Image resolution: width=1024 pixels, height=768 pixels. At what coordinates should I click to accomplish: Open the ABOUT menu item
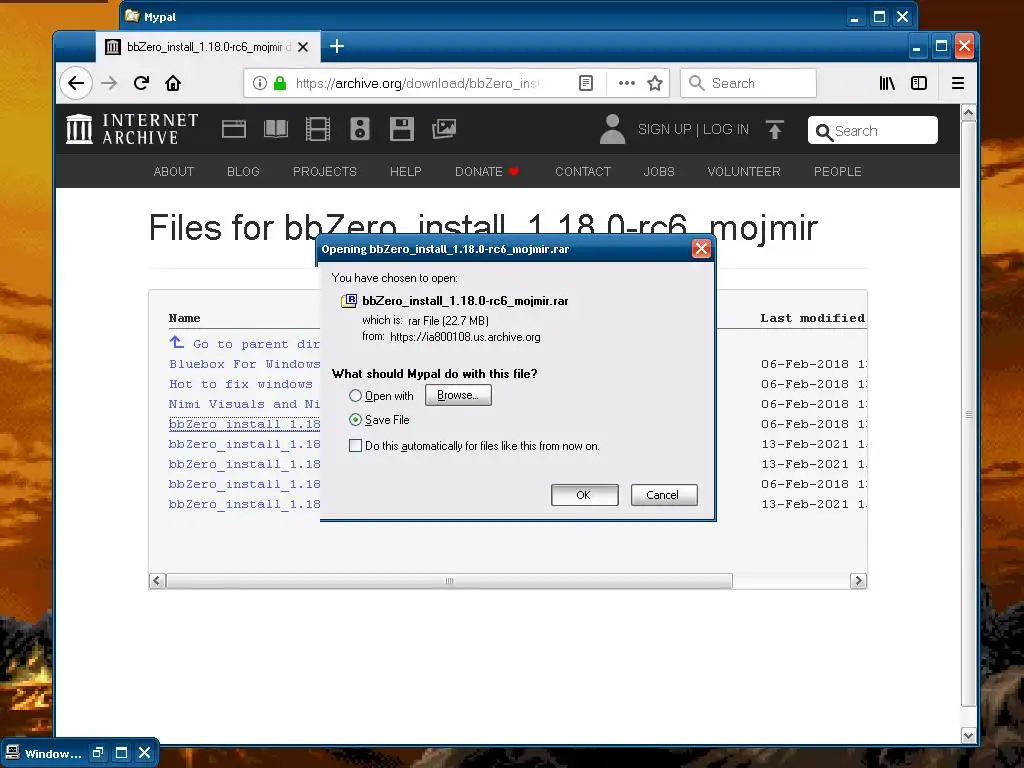(174, 171)
